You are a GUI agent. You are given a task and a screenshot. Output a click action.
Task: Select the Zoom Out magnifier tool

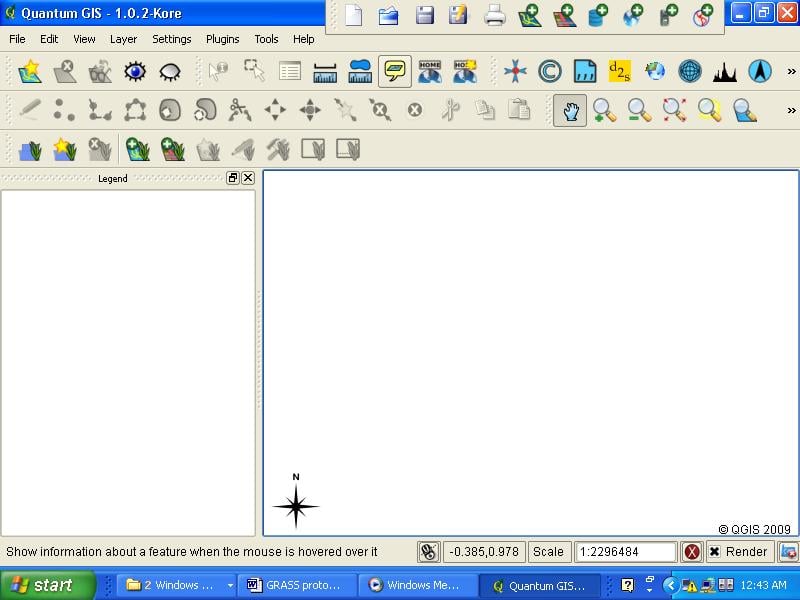tap(639, 110)
